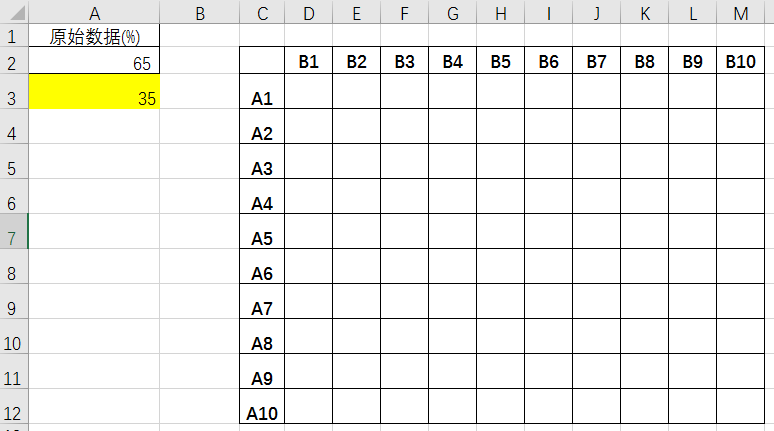
Task: Select column M header
Action: click(x=740, y=12)
